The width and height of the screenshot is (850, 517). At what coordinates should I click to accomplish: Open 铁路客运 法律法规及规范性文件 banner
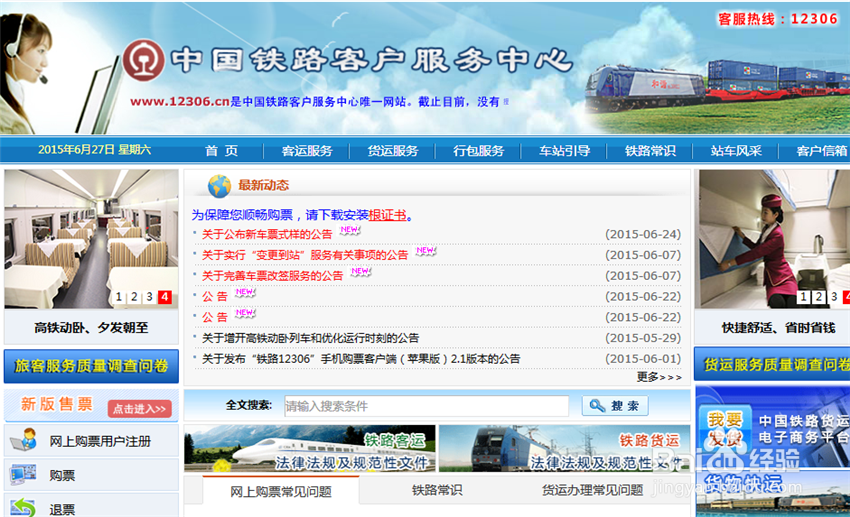click(x=310, y=448)
